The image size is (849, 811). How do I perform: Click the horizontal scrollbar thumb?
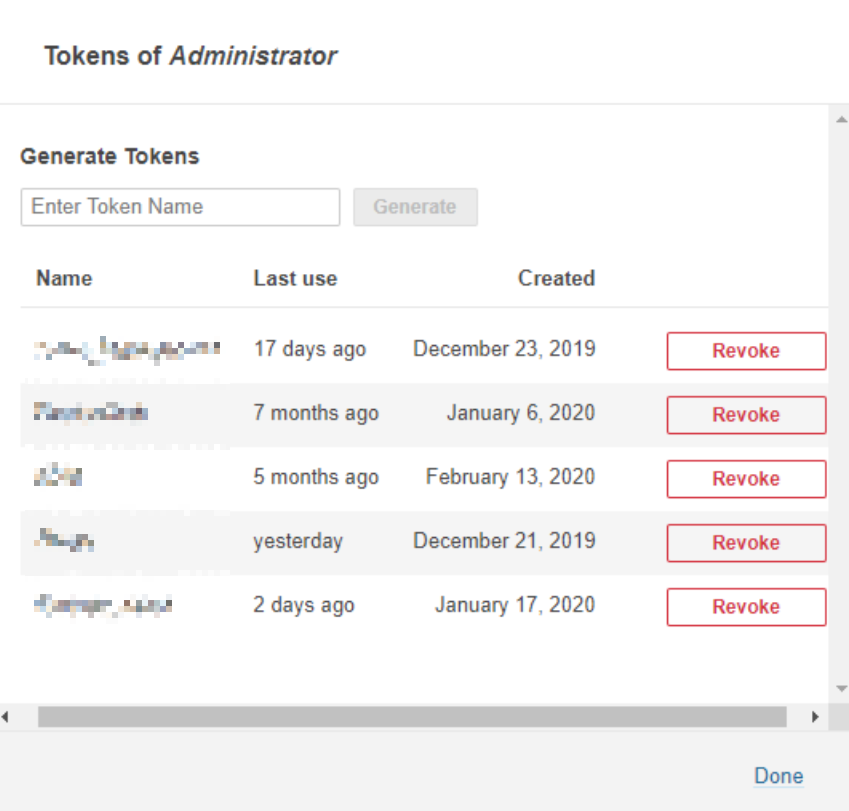point(412,717)
